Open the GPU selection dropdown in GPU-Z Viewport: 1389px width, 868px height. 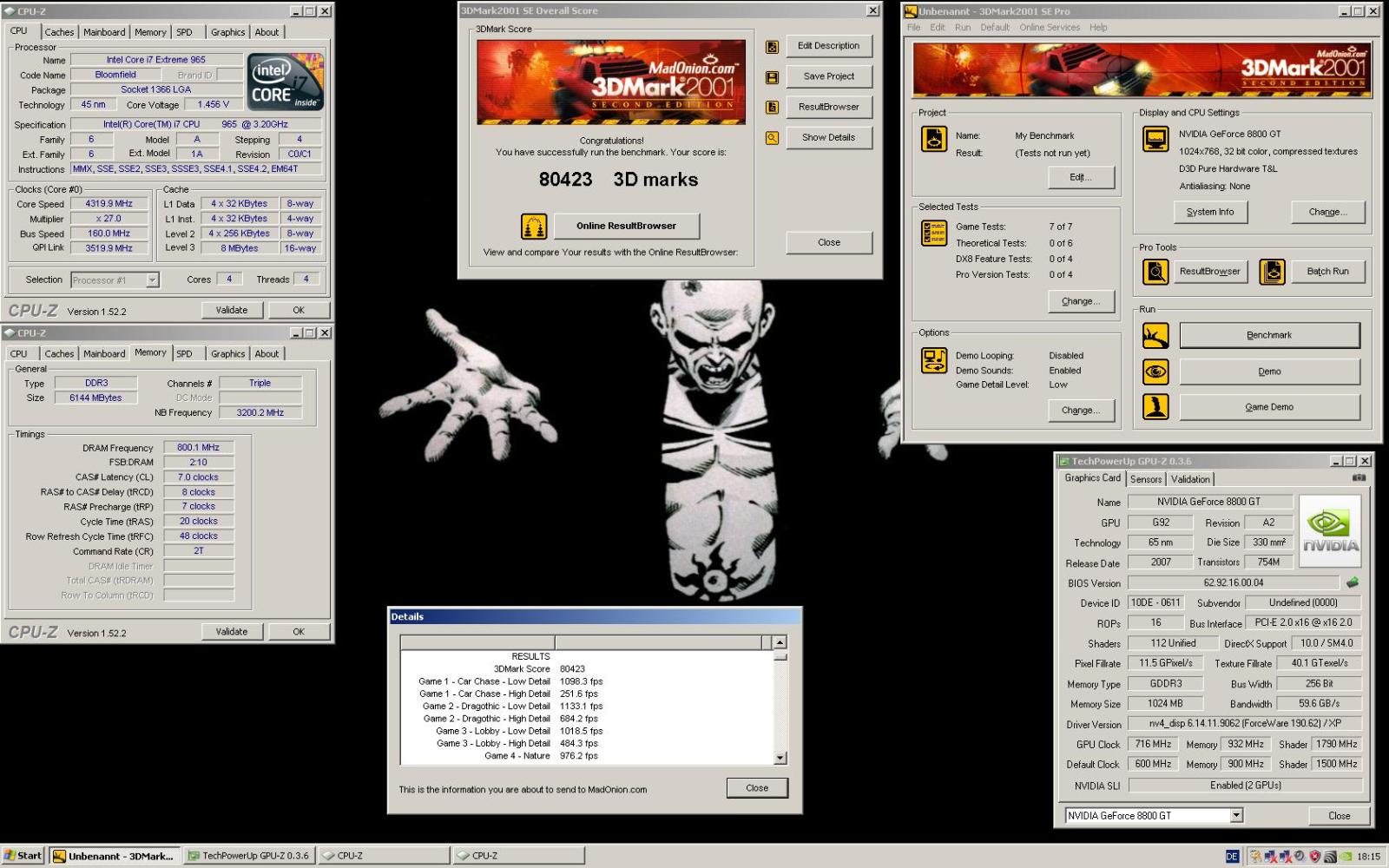[1236, 816]
